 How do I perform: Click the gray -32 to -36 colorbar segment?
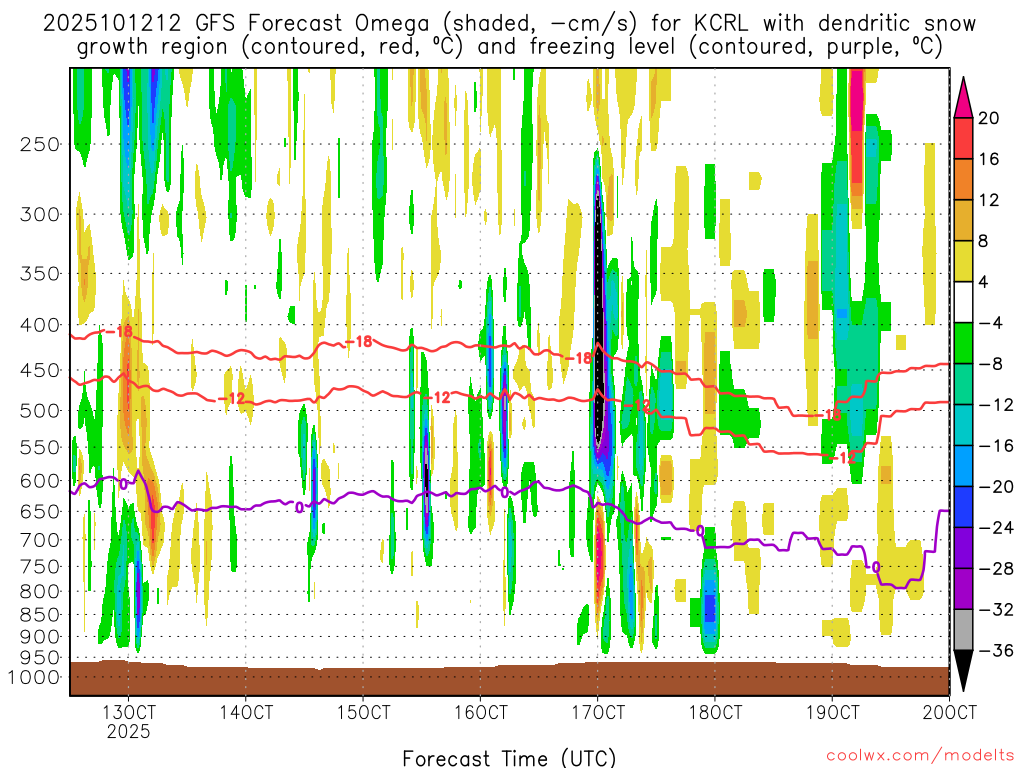pyautogui.click(x=963, y=630)
